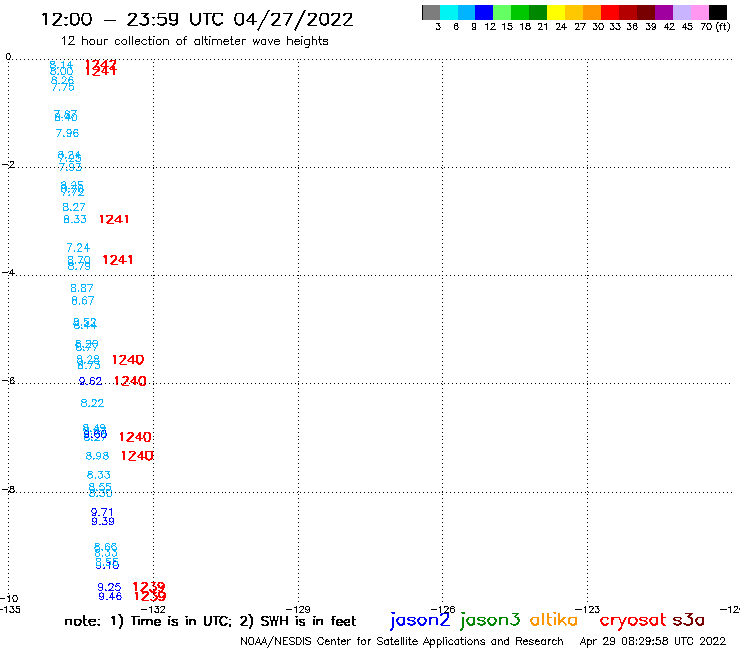
Task: Click the -132 longitude axis label
Action: (x=153, y=609)
